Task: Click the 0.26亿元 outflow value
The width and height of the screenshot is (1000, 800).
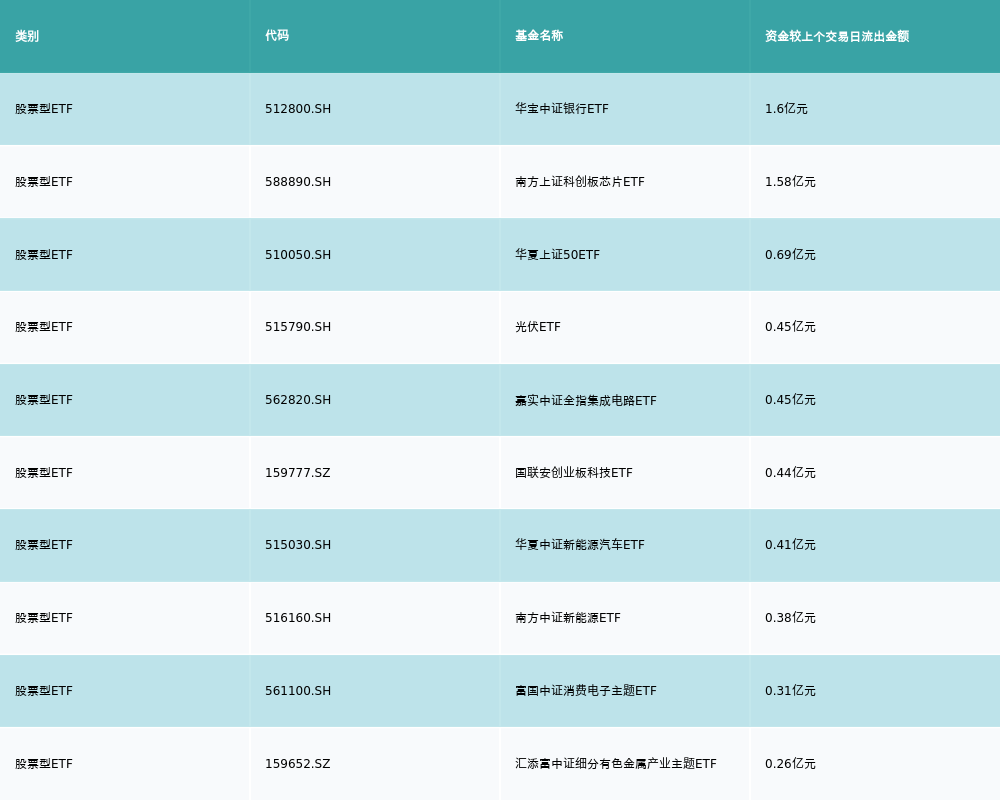Action: [790, 764]
